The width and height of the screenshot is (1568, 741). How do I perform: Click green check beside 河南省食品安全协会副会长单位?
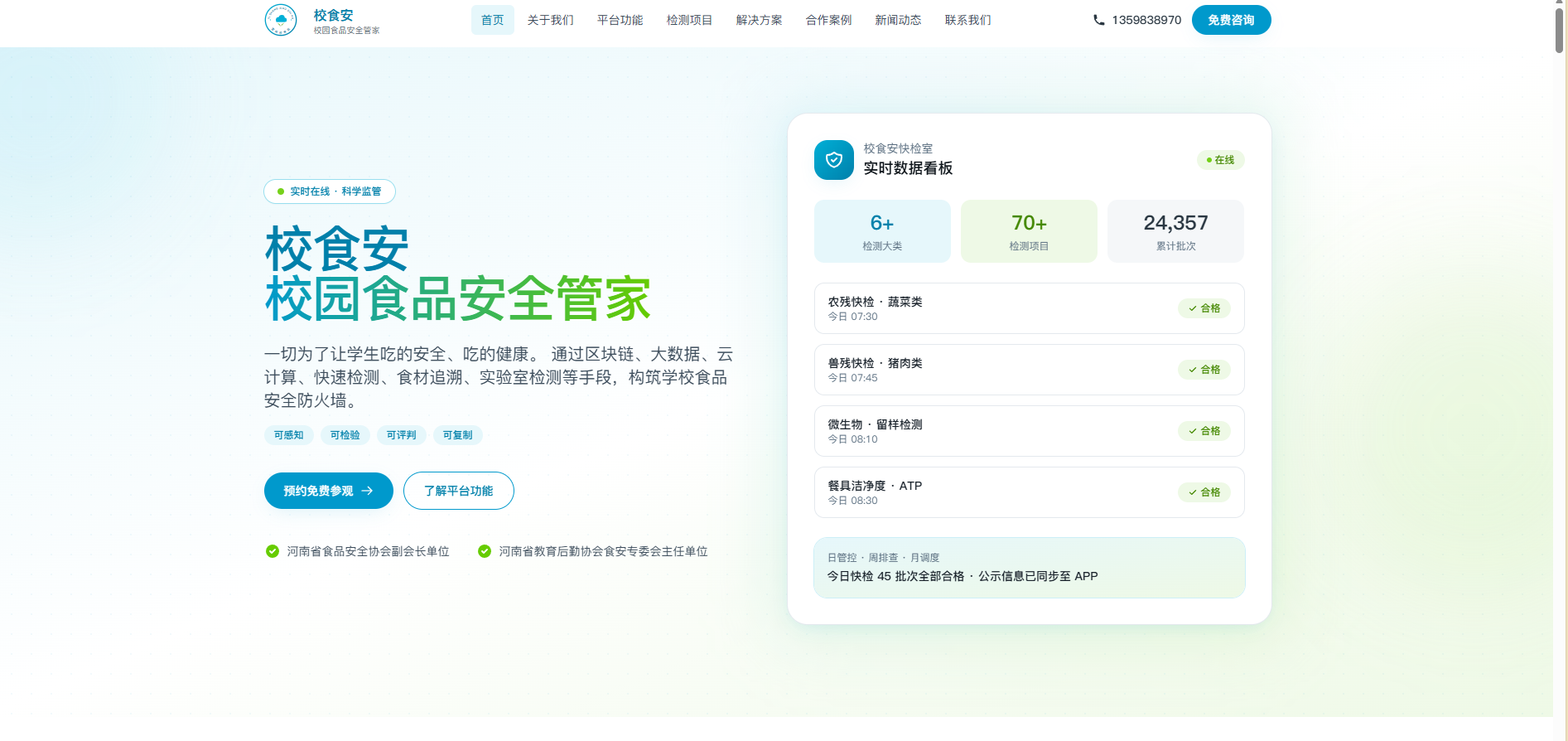[x=272, y=551]
